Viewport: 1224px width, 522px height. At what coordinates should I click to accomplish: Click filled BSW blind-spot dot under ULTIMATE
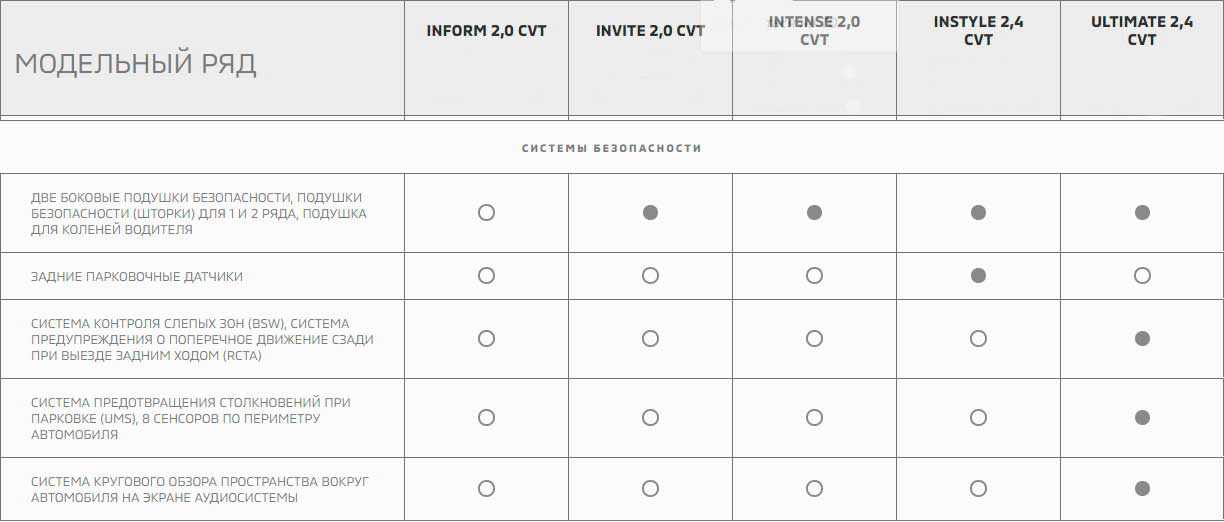(x=1142, y=339)
